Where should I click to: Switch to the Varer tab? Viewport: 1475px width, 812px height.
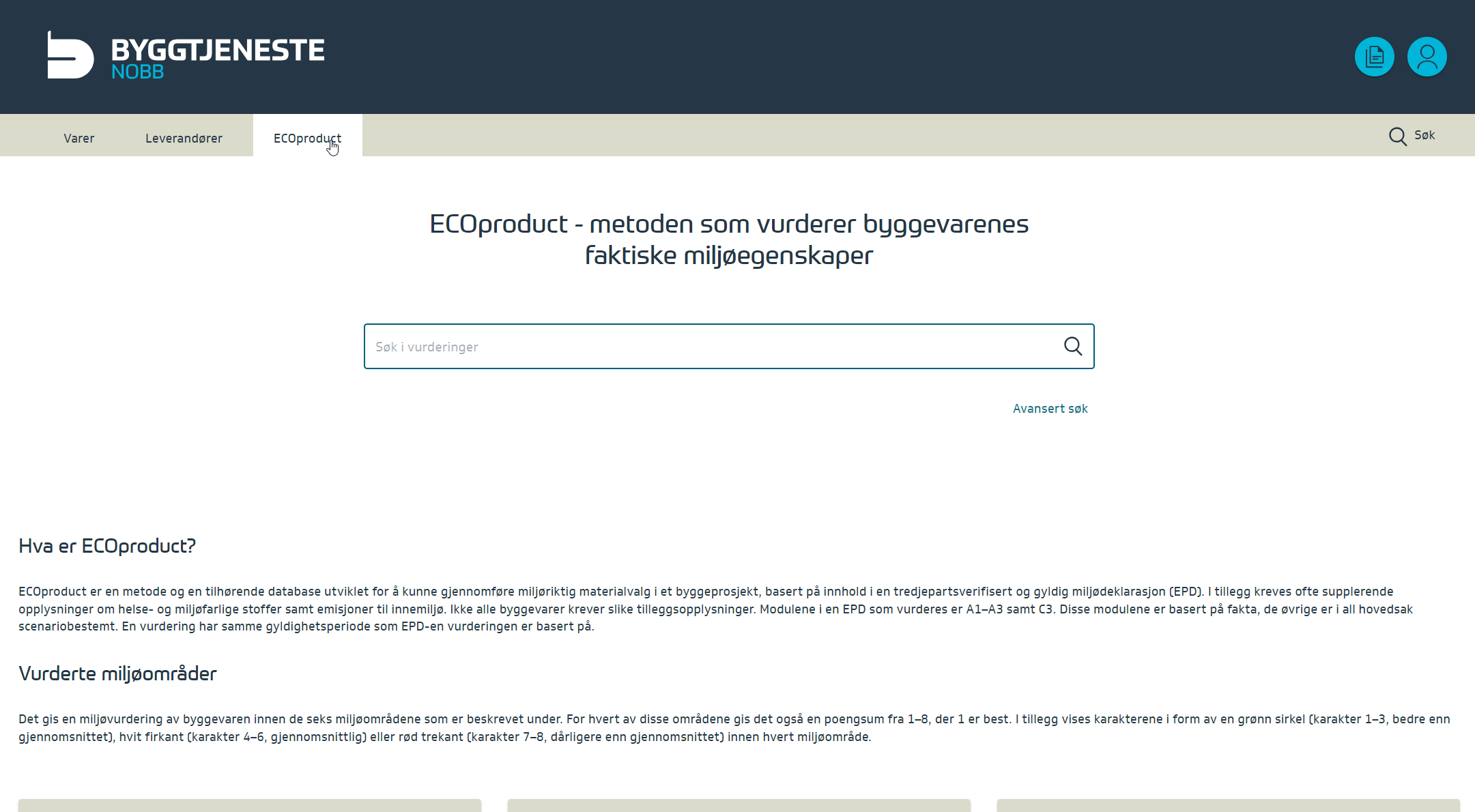[x=79, y=138]
